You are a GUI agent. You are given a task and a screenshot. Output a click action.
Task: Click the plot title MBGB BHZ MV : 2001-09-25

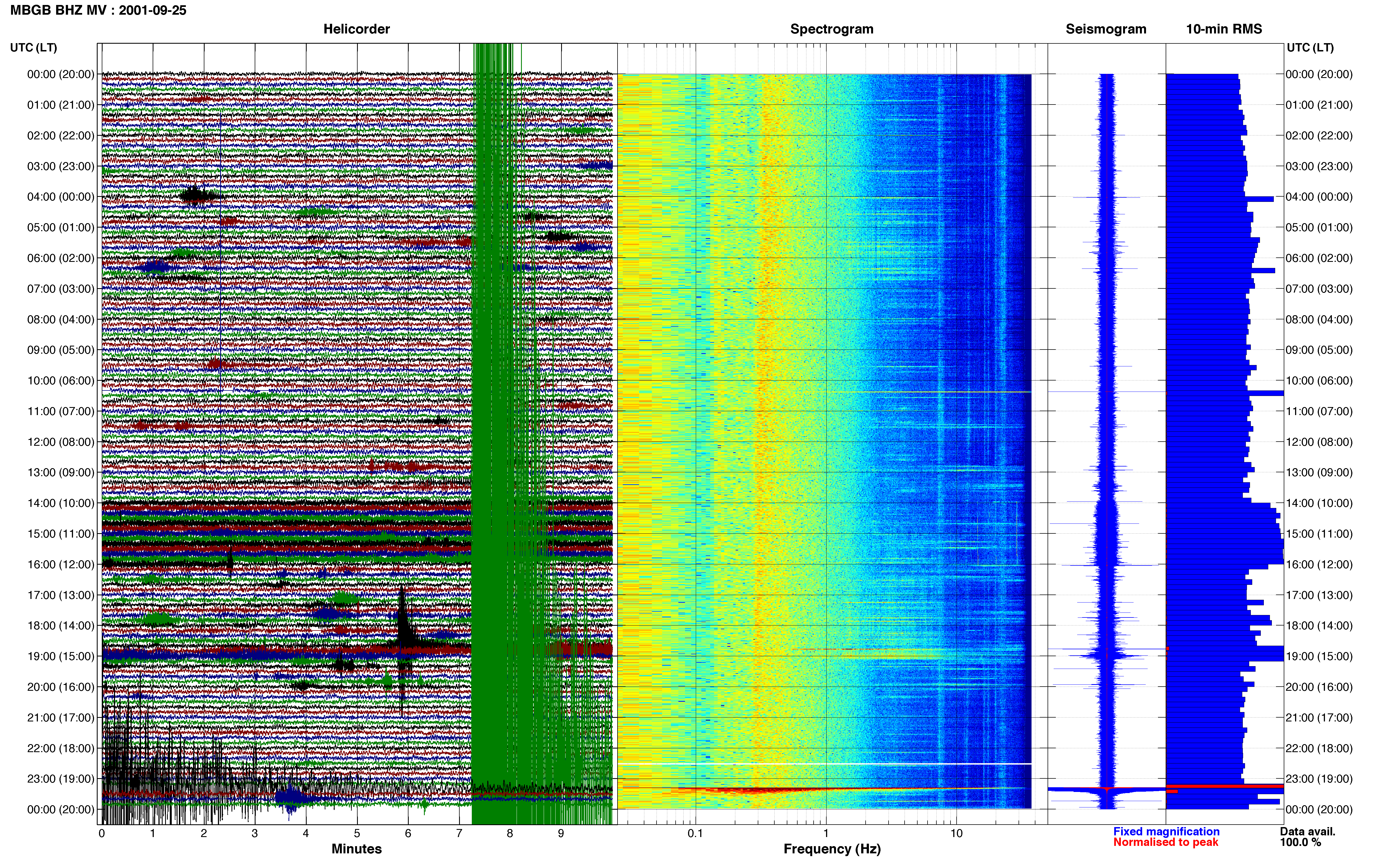point(98,10)
